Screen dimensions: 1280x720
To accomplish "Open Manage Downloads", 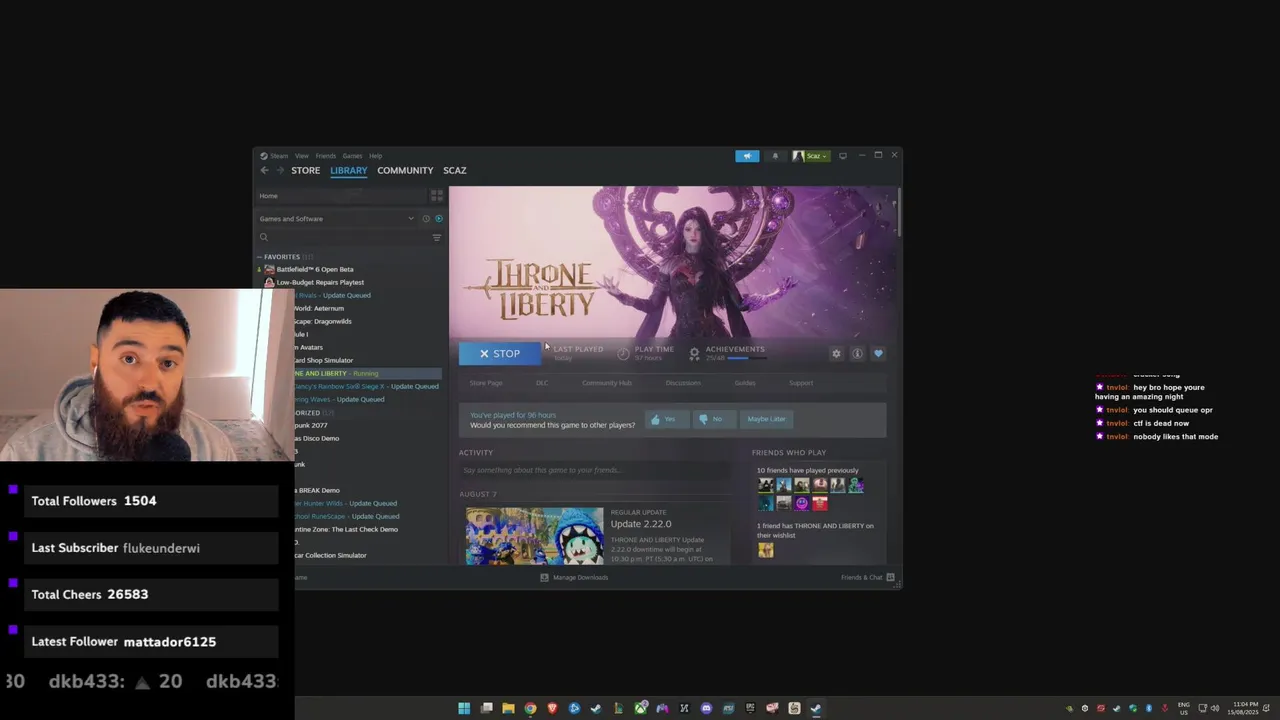I will [x=574, y=577].
